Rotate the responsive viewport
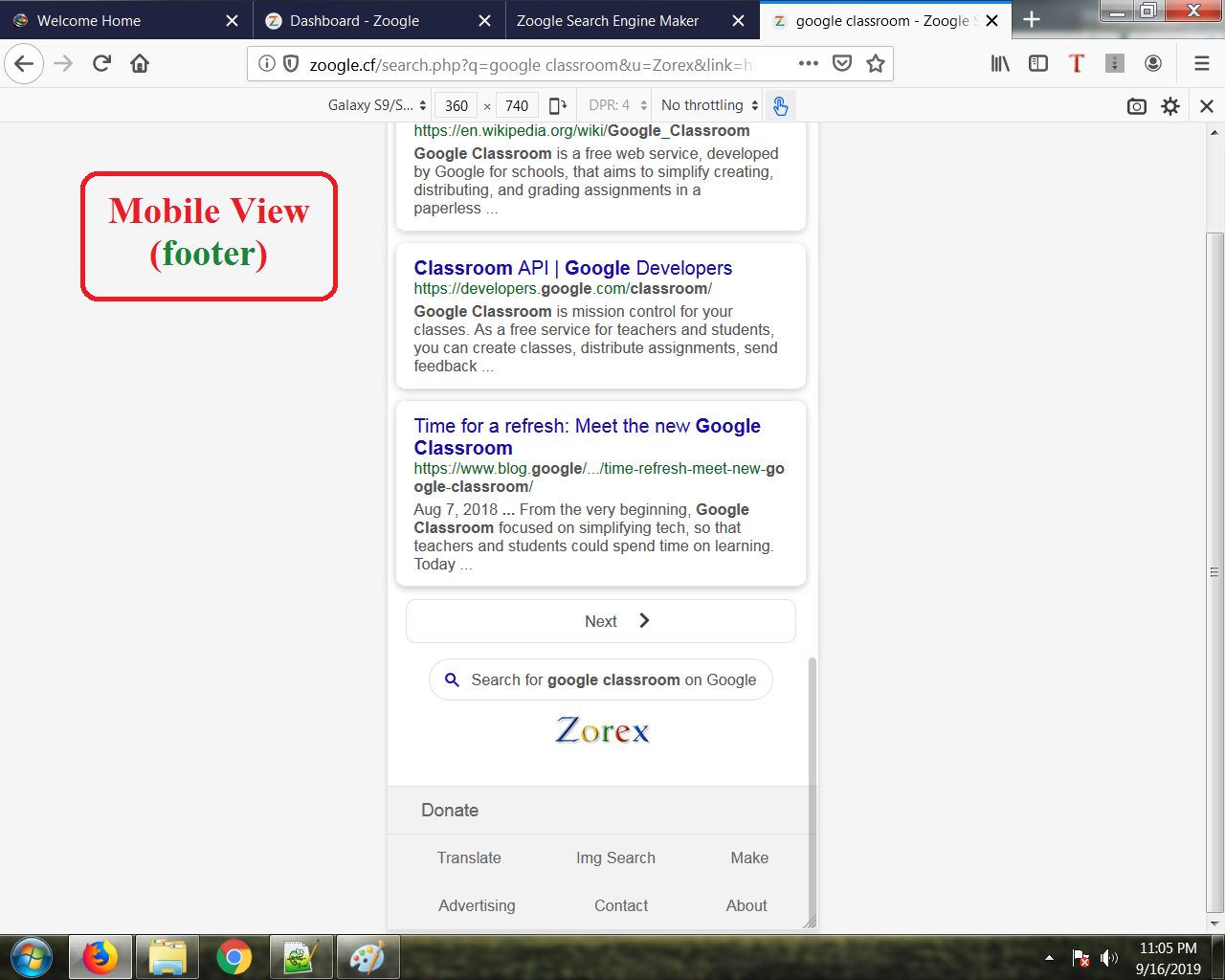The image size is (1225, 980). [558, 105]
